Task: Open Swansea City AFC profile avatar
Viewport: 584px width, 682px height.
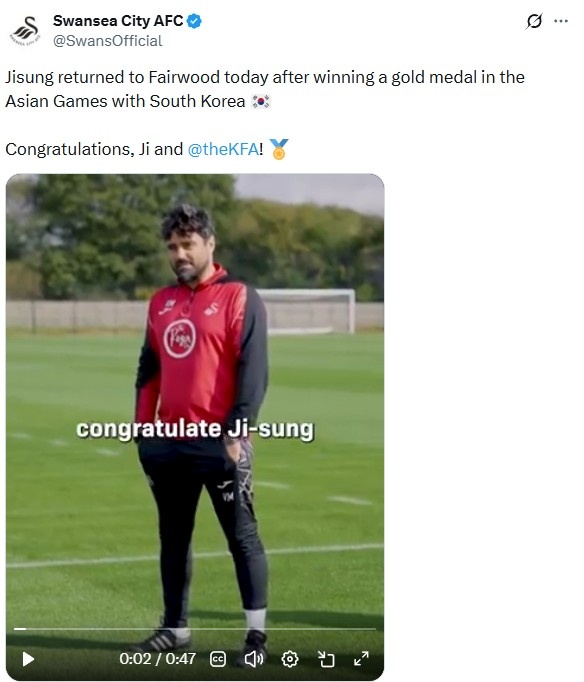Action: 25,30
